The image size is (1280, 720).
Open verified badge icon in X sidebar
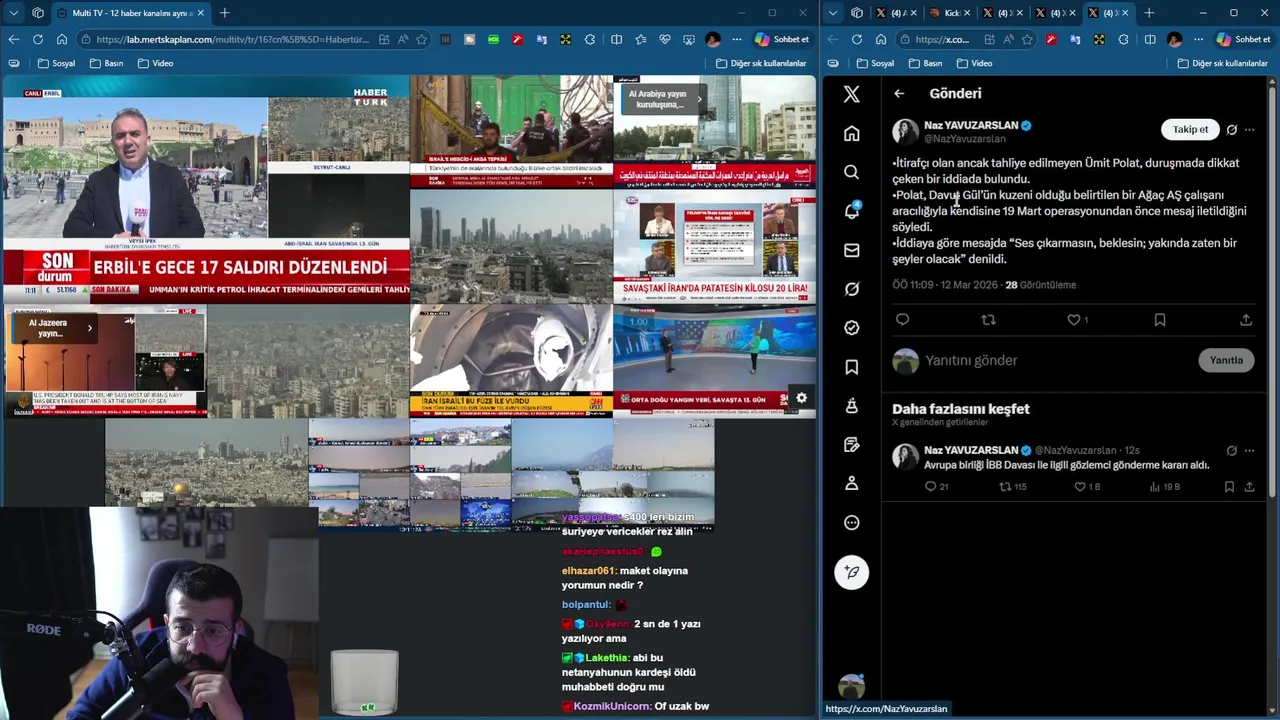pos(851,328)
